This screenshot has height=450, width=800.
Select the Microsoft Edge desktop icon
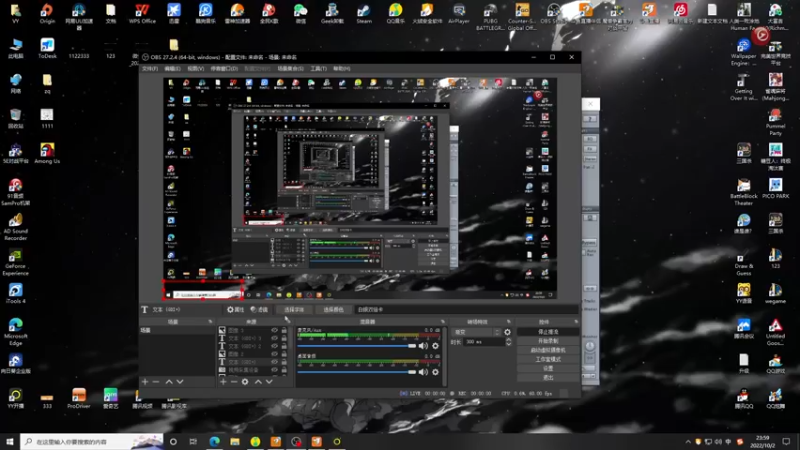15,332
